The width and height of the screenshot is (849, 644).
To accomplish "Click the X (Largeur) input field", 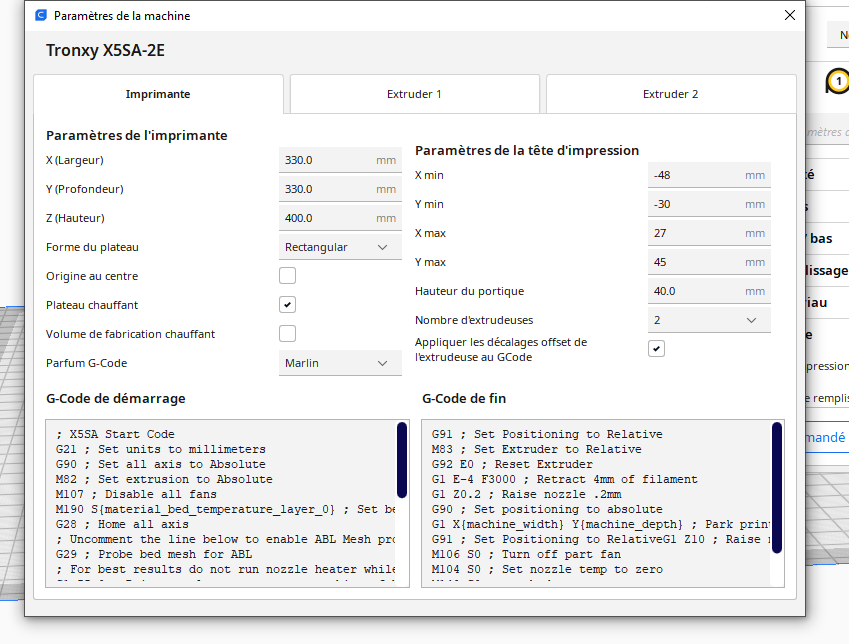I will click(x=340, y=160).
